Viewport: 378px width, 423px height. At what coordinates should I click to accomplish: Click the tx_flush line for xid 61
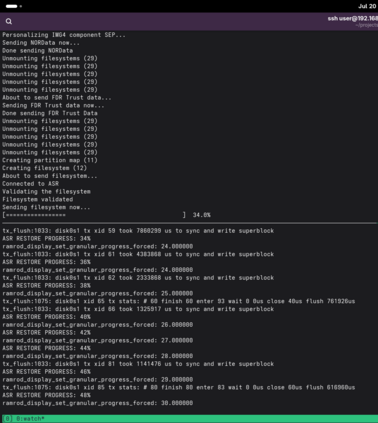[138, 254]
